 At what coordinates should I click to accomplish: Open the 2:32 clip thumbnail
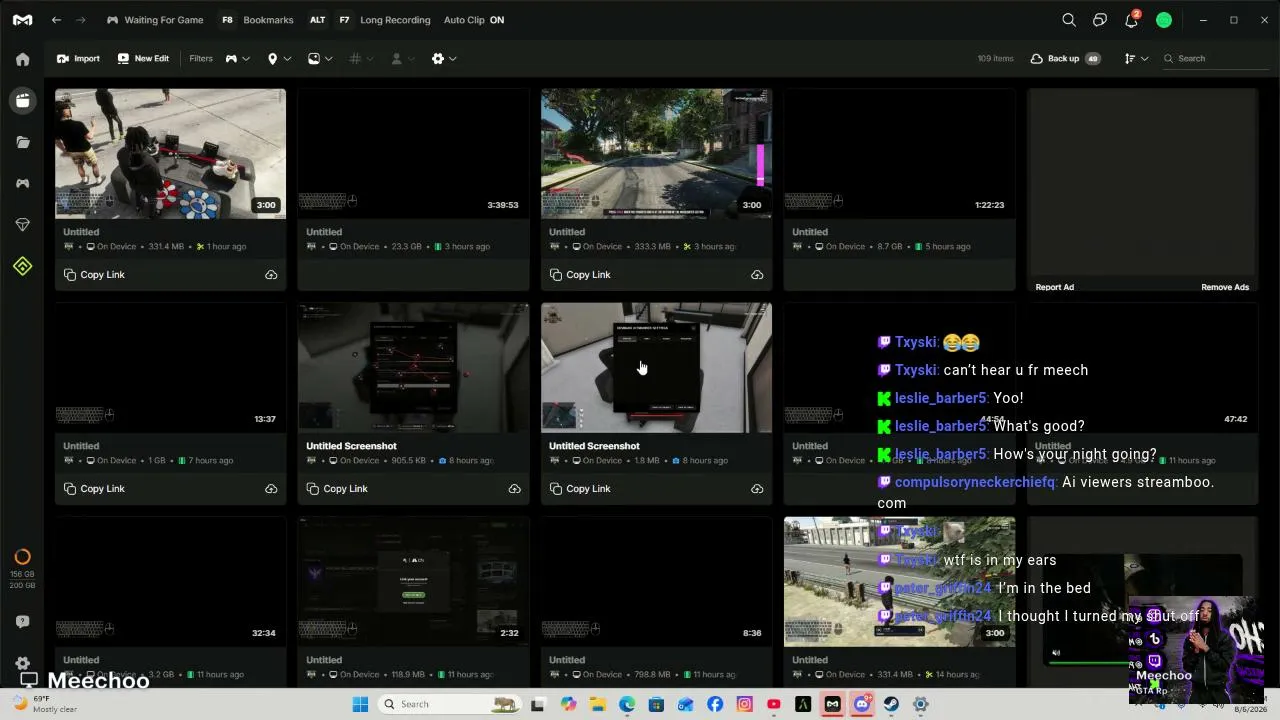tap(413, 582)
